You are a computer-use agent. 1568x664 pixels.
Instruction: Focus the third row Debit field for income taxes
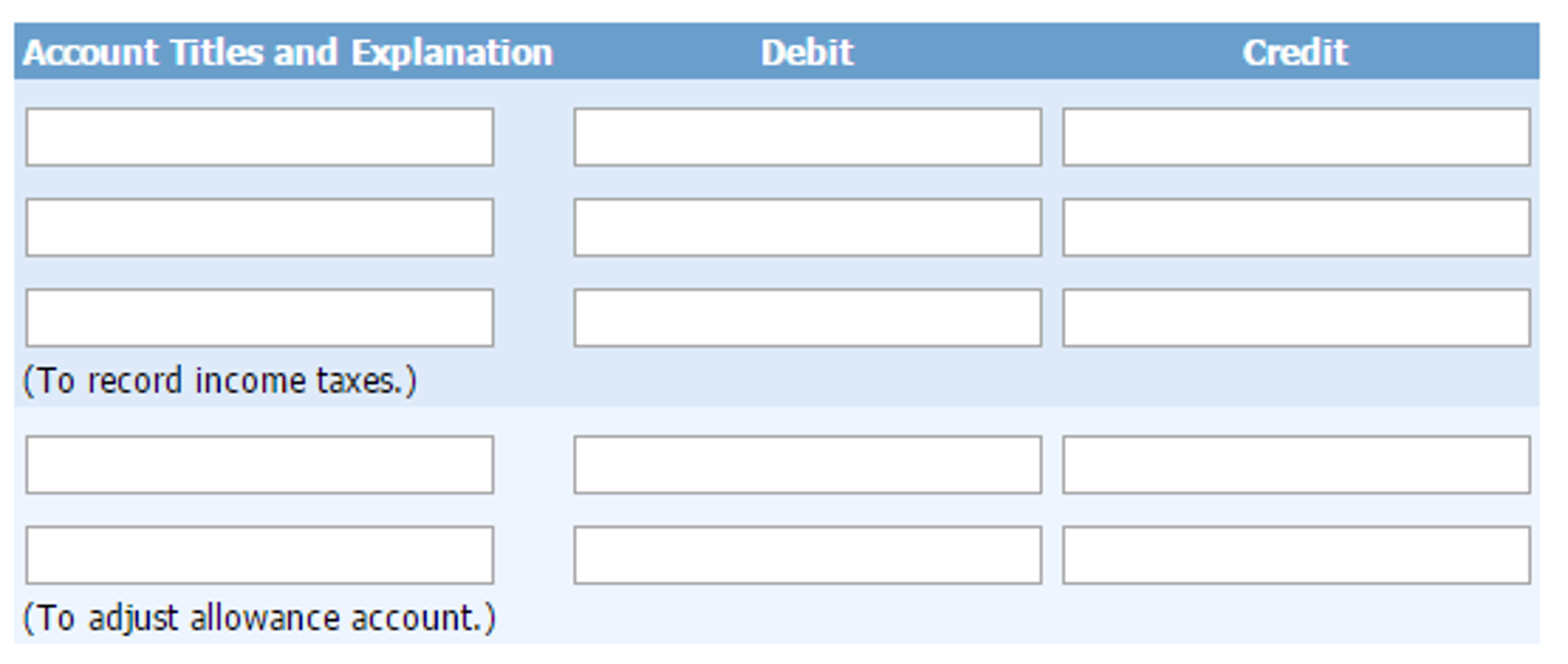pyautogui.click(x=807, y=318)
